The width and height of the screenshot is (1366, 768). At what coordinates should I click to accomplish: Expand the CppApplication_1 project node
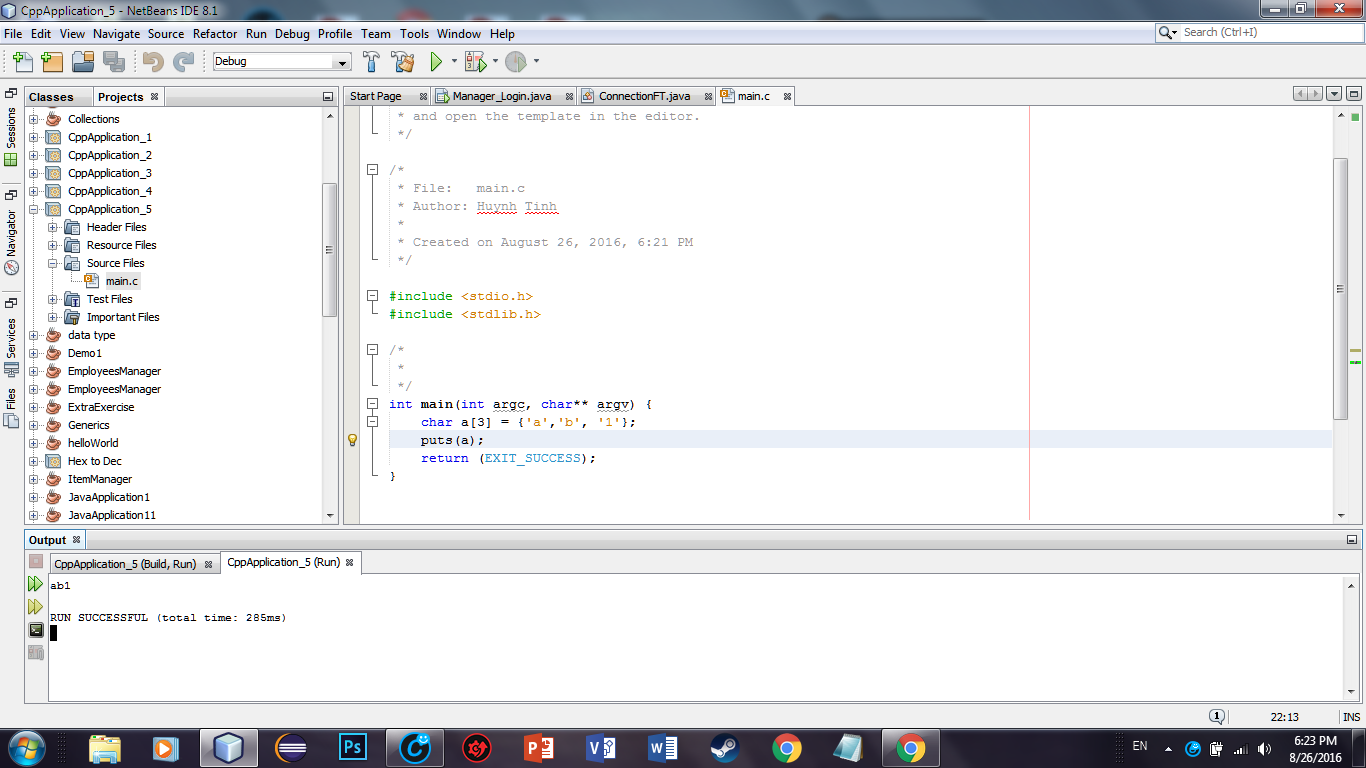pyautogui.click(x=33, y=137)
